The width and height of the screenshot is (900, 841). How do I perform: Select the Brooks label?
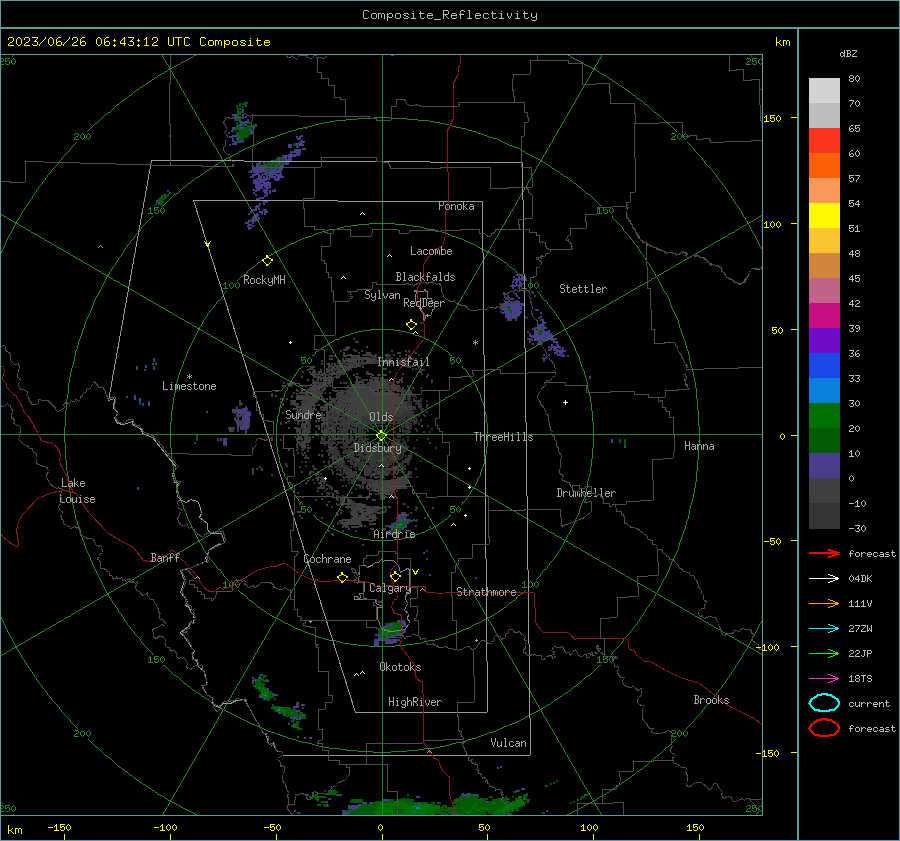click(711, 700)
